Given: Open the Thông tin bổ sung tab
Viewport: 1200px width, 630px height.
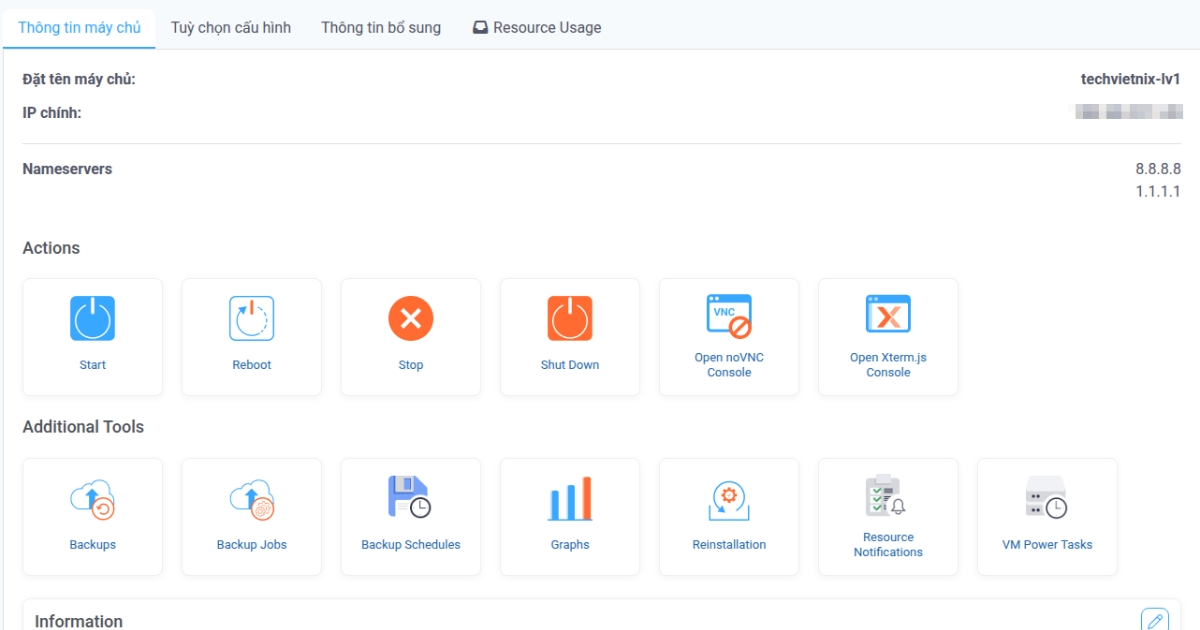Looking at the screenshot, I should click(380, 27).
